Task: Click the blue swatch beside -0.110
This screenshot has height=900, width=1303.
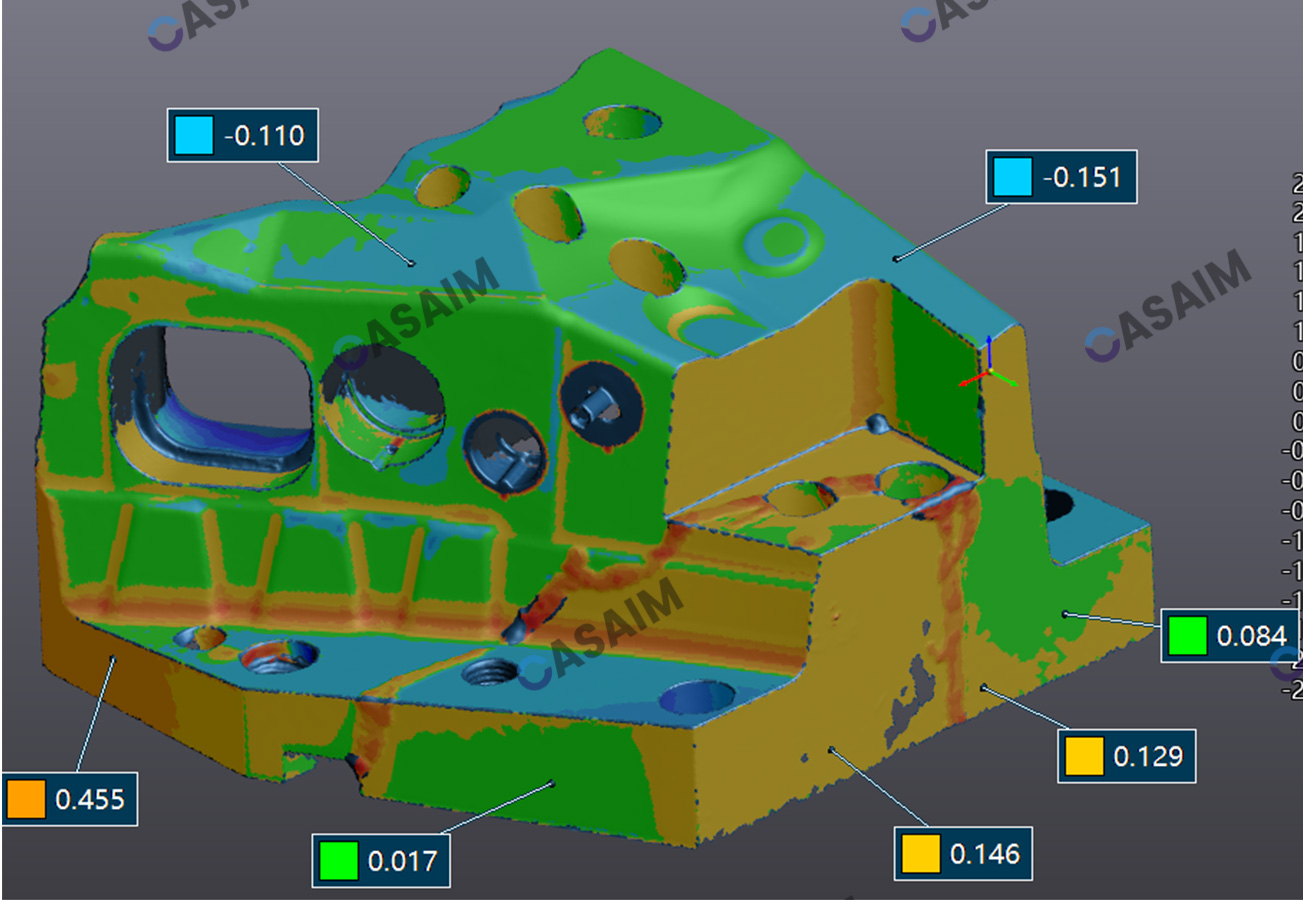Action: click(194, 135)
